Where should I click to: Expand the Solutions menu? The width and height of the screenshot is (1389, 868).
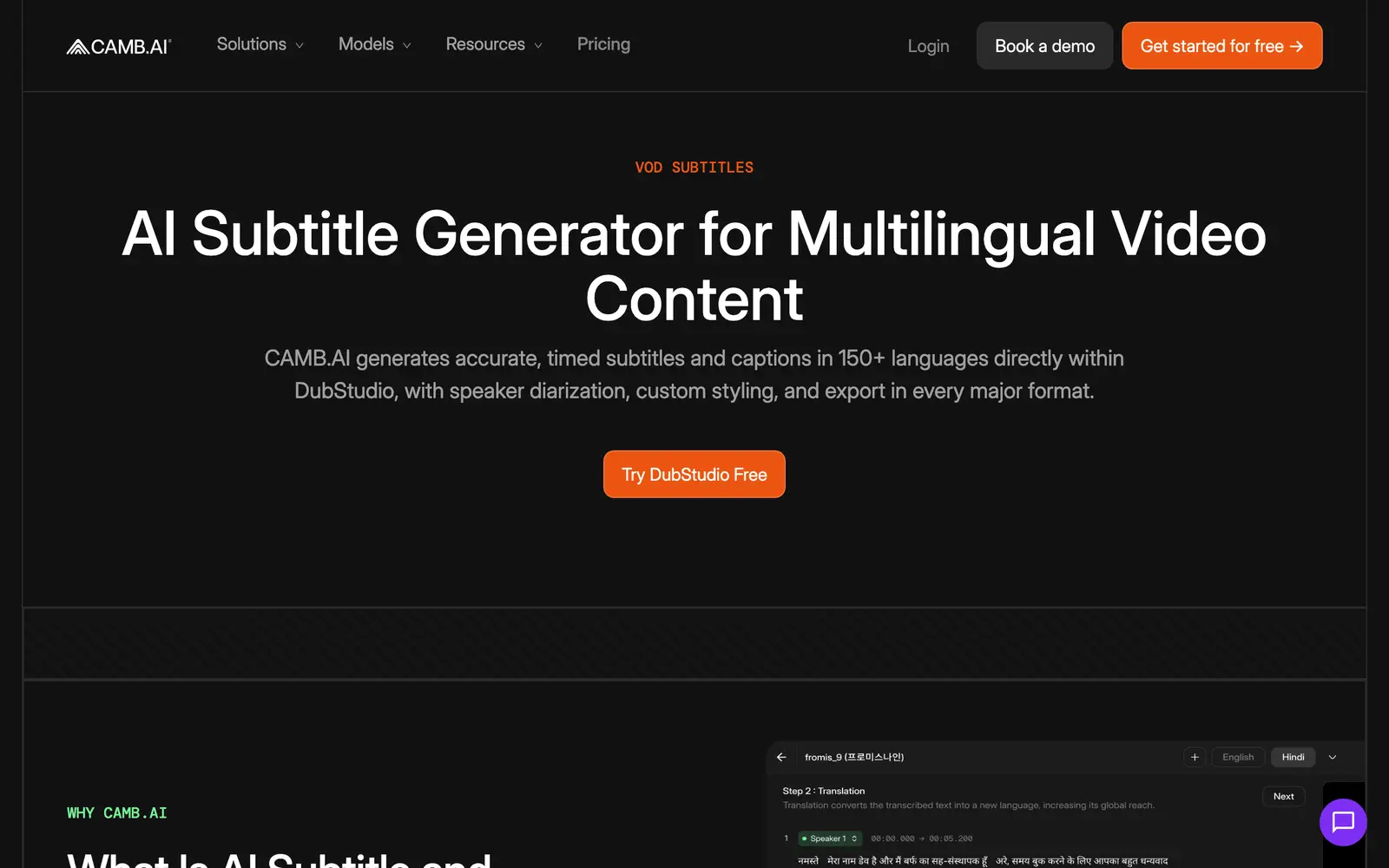[260, 44]
